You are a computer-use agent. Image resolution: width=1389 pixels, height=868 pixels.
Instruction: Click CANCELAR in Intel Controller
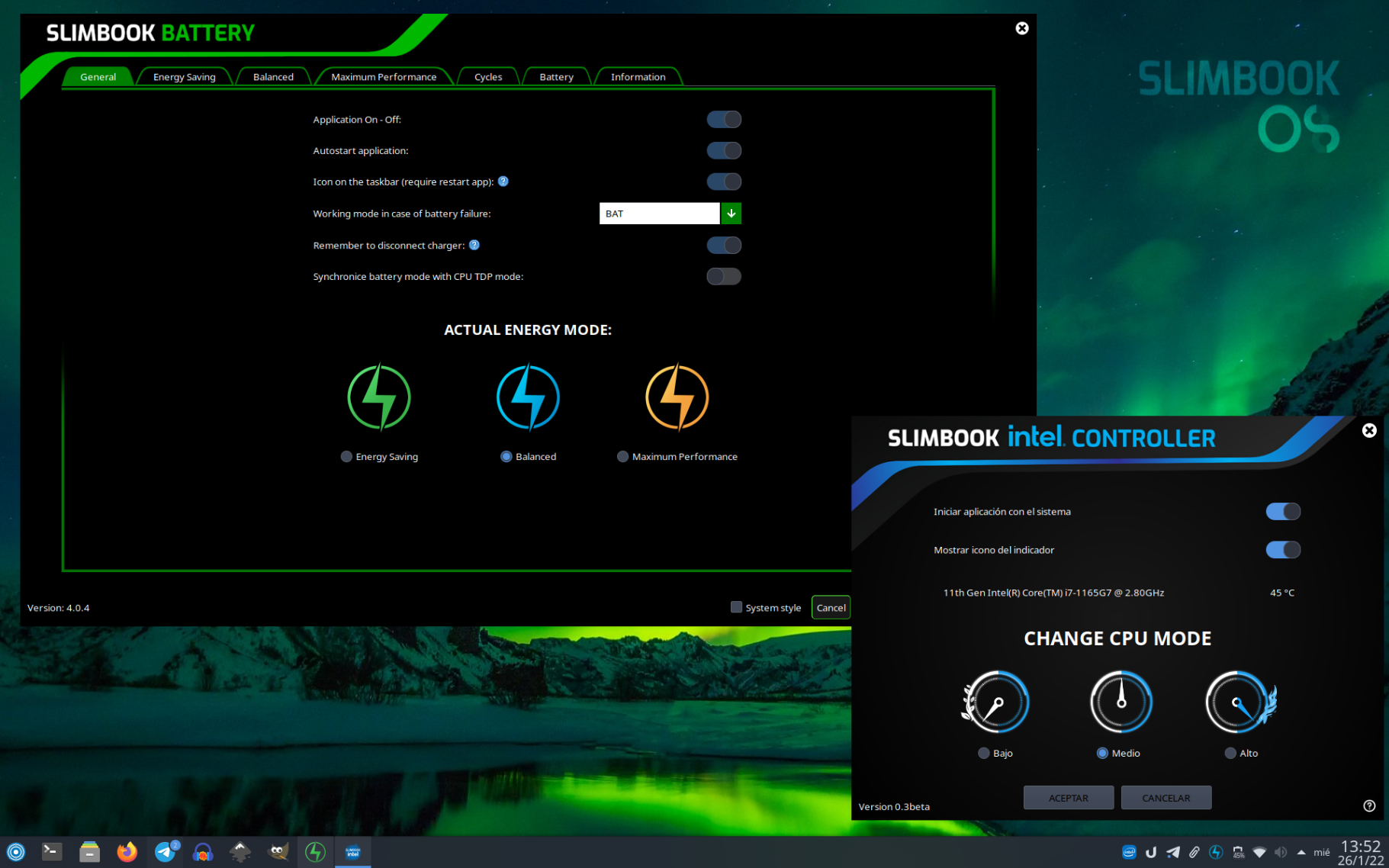point(1166,798)
